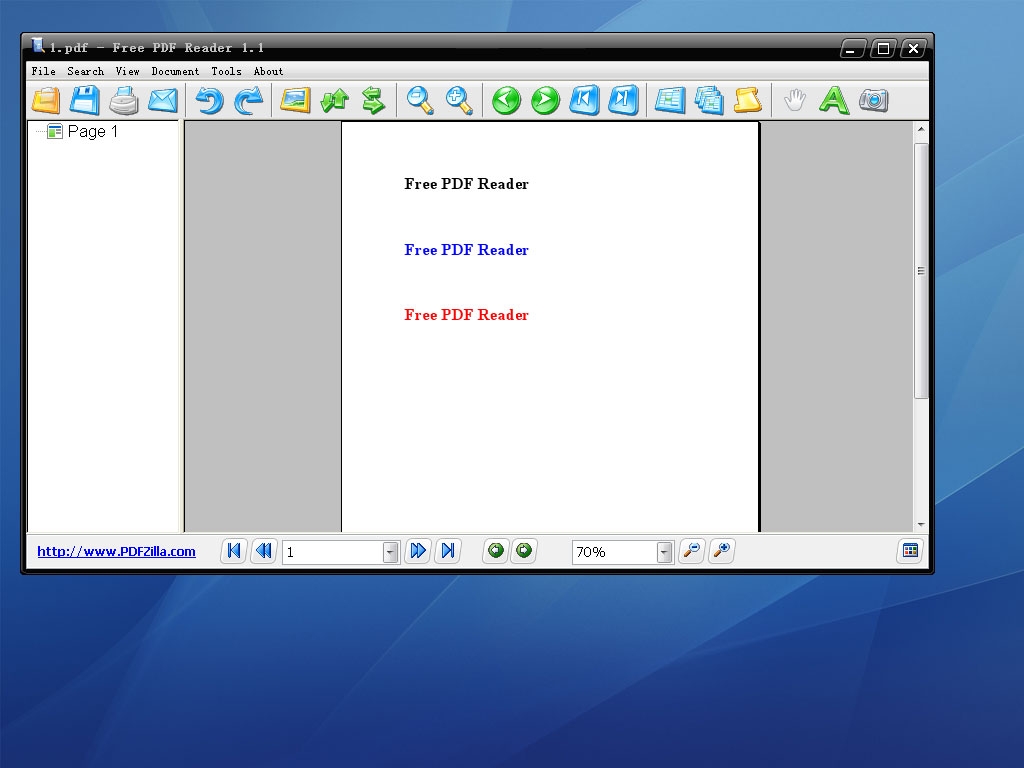Activate the text selection A tool
1024x768 pixels.
point(833,100)
